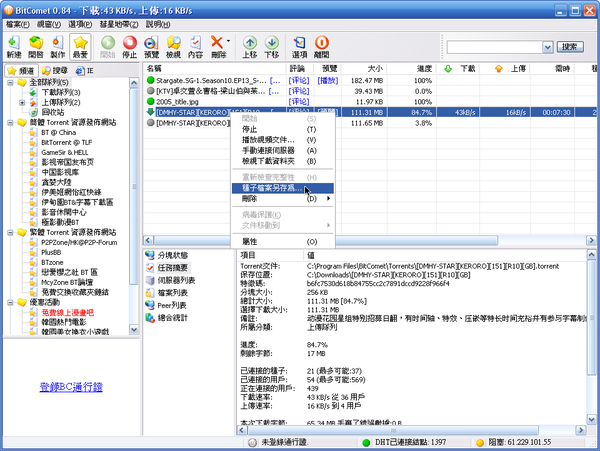Click the sidebar tree scroll-down arrow

point(134,329)
